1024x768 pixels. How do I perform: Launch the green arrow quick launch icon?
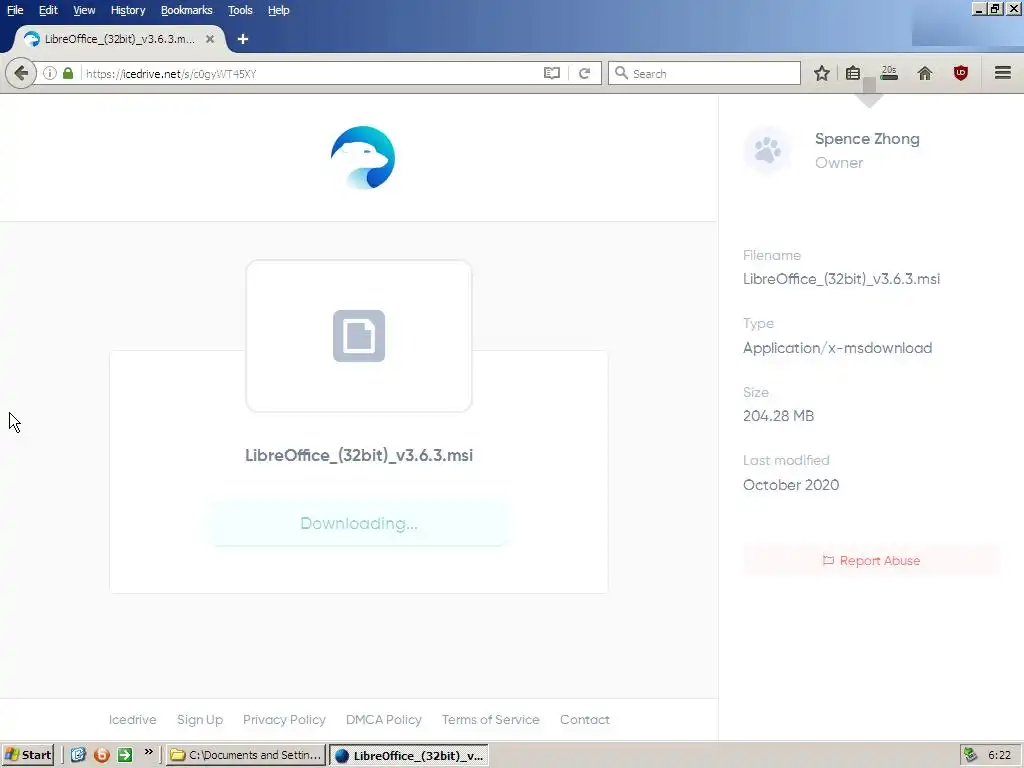point(125,755)
